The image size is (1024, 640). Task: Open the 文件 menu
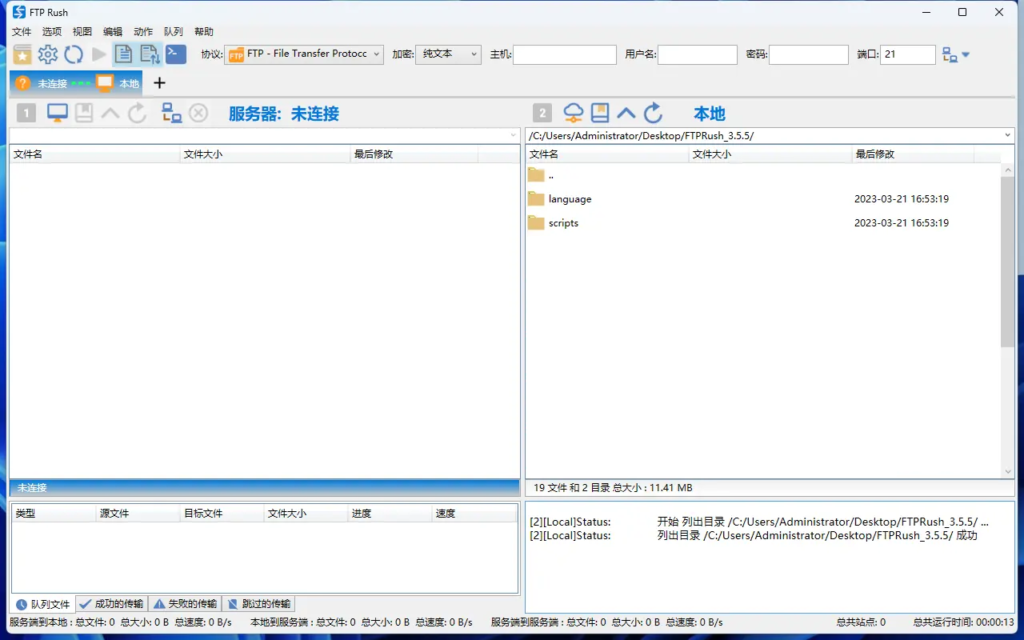[x=22, y=31]
